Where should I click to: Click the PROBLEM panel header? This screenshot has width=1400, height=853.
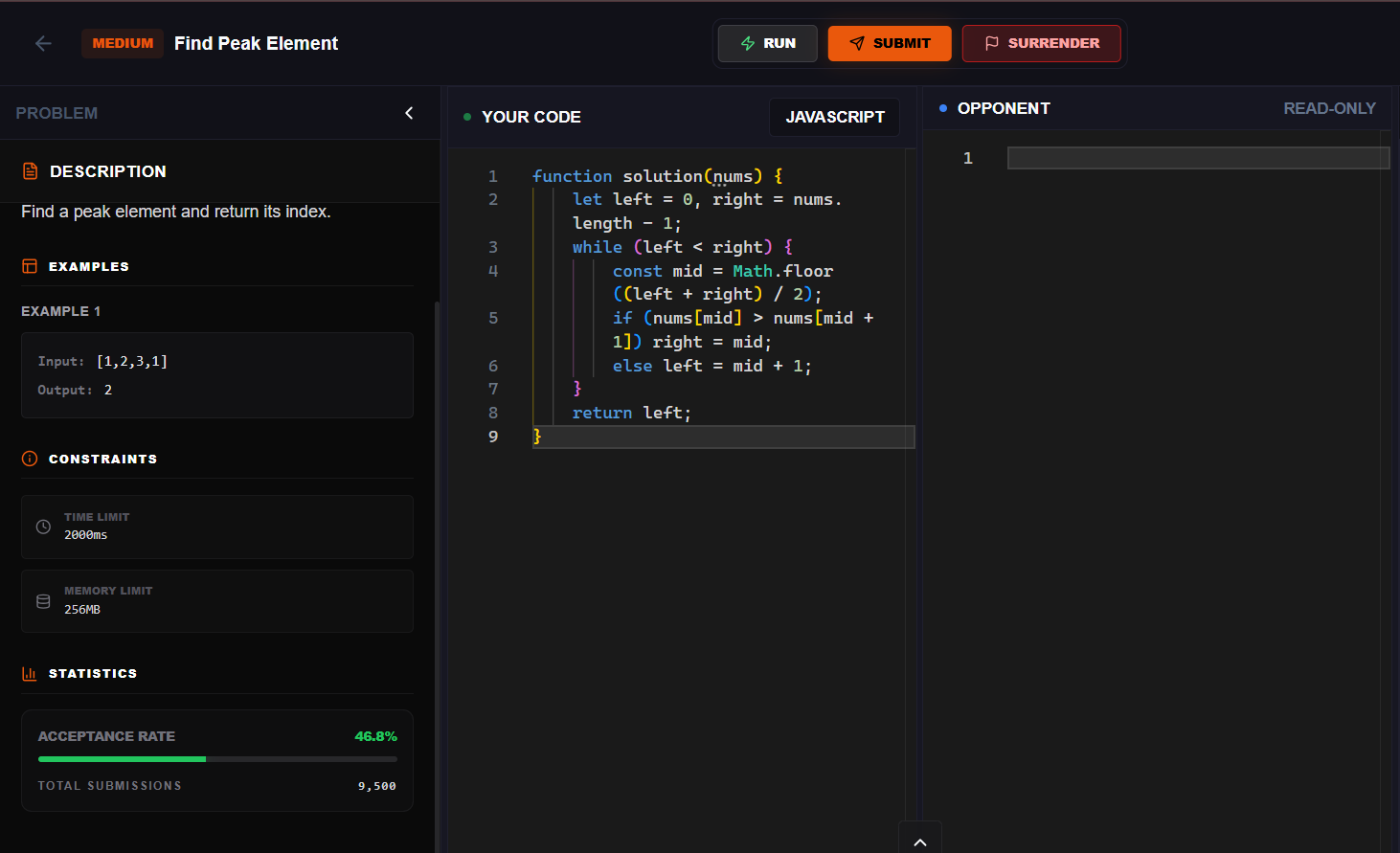click(56, 113)
